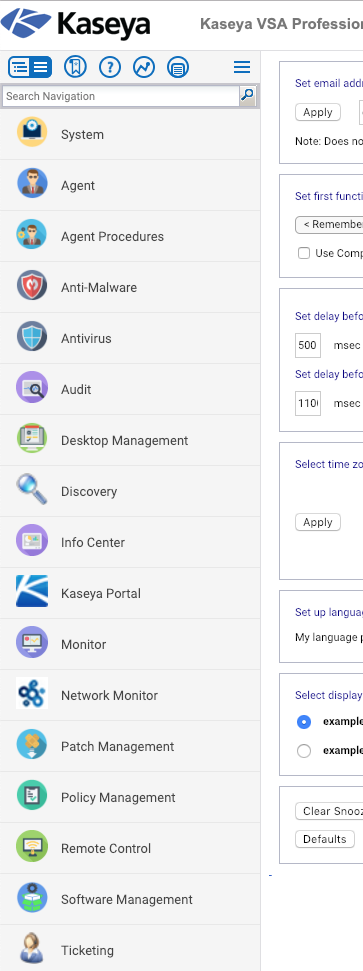Viewport: 363px width, 971px height.
Task: Expand the Info Center label
Action: point(93,542)
